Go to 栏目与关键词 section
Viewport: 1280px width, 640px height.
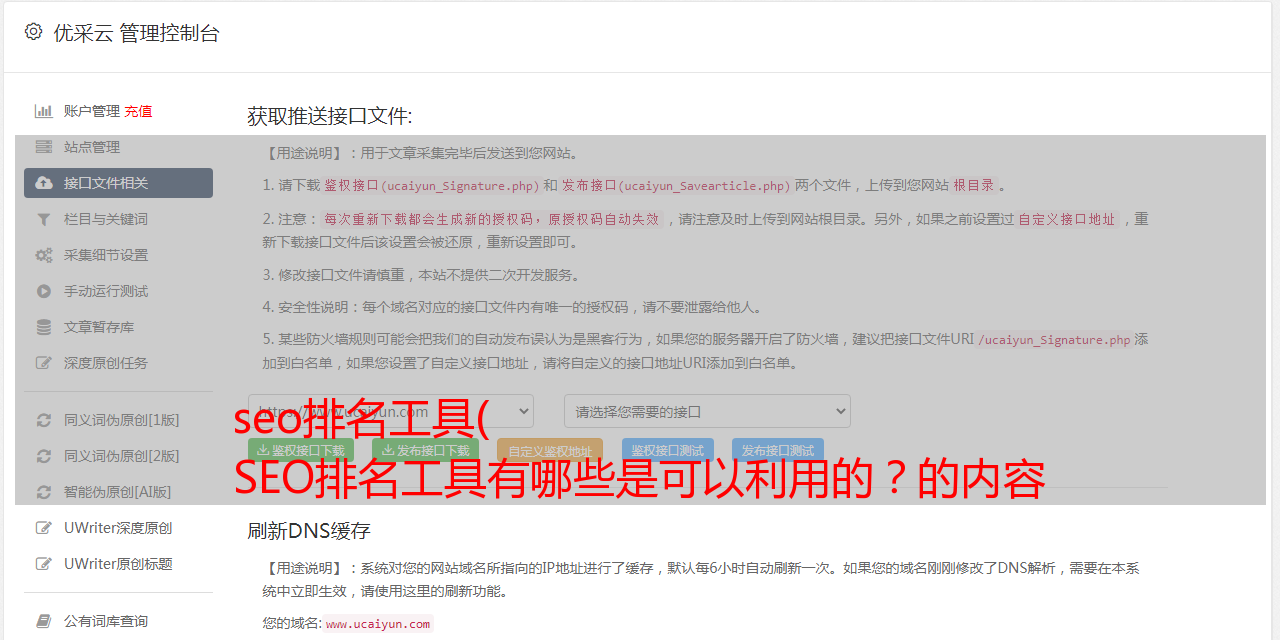tap(118, 219)
